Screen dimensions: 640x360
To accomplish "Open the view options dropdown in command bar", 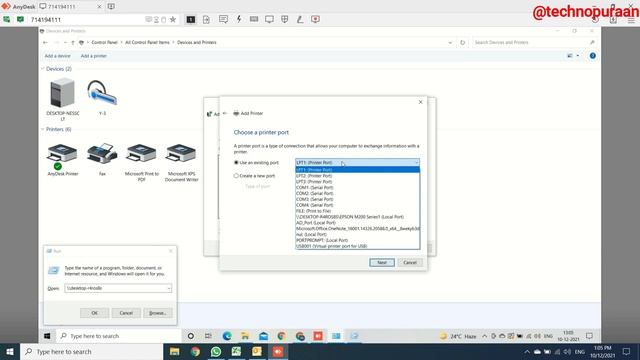I will click(x=578, y=56).
